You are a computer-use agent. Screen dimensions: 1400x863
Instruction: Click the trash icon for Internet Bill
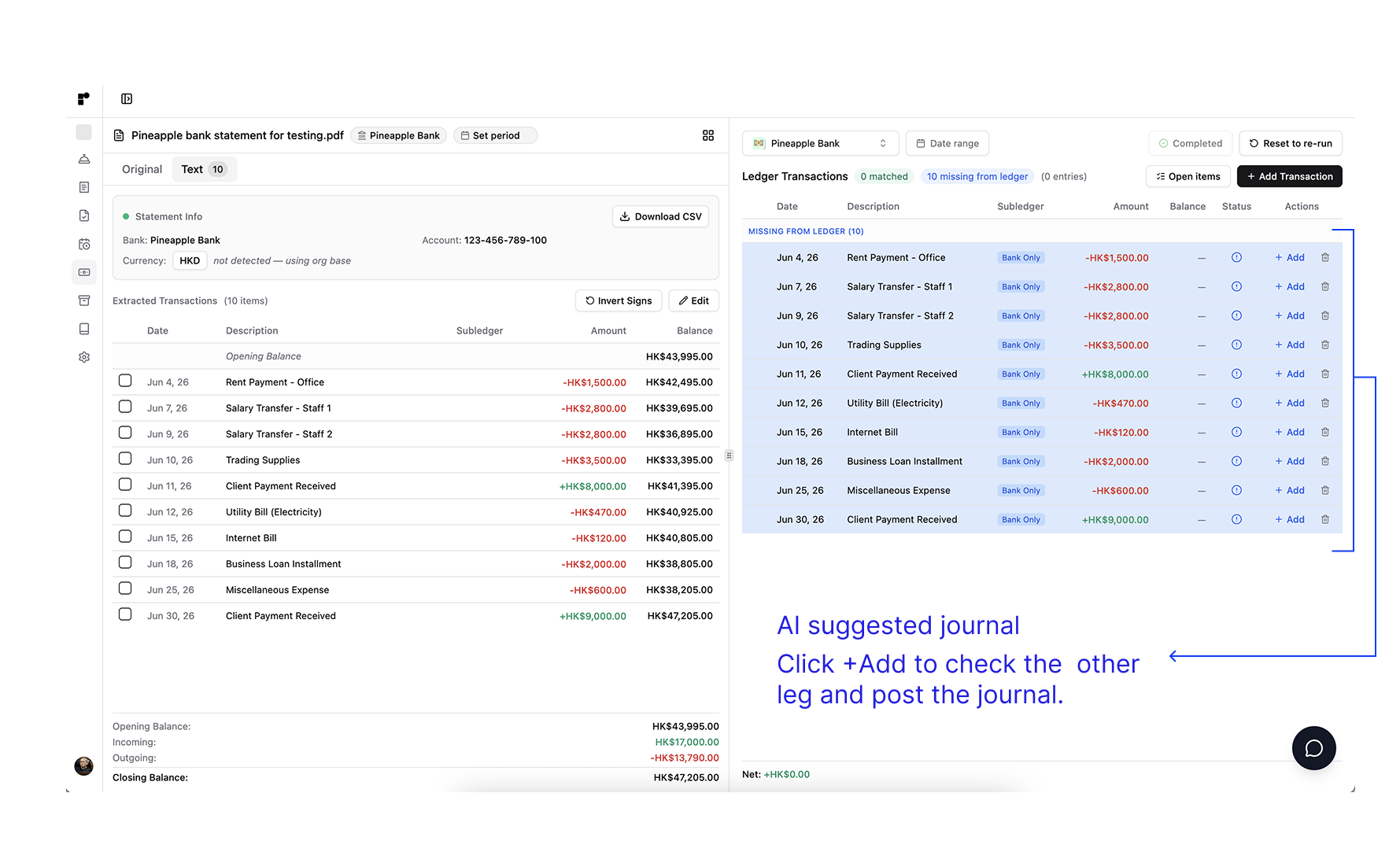[x=1325, y=432]
